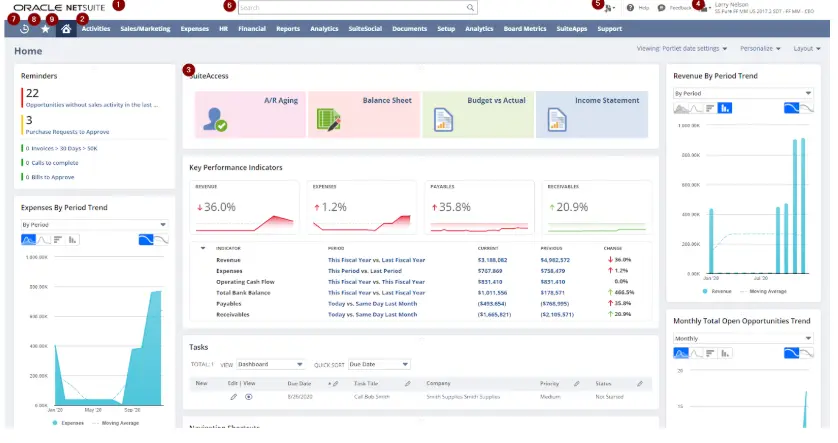Click Revenue period This Fiscal Year link

(376, 260)
